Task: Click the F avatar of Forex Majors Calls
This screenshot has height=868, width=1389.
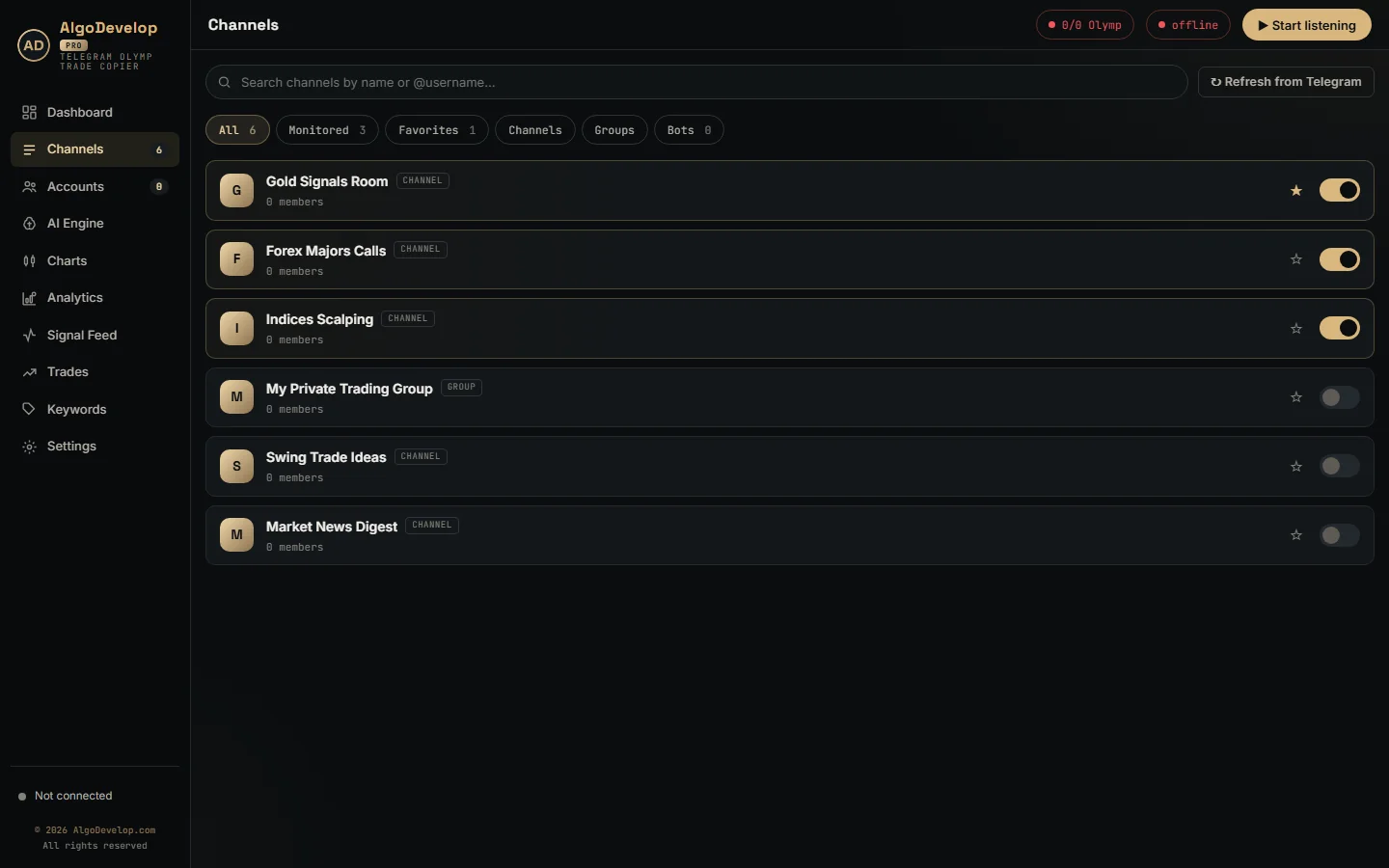Action: tap(236, 259)
